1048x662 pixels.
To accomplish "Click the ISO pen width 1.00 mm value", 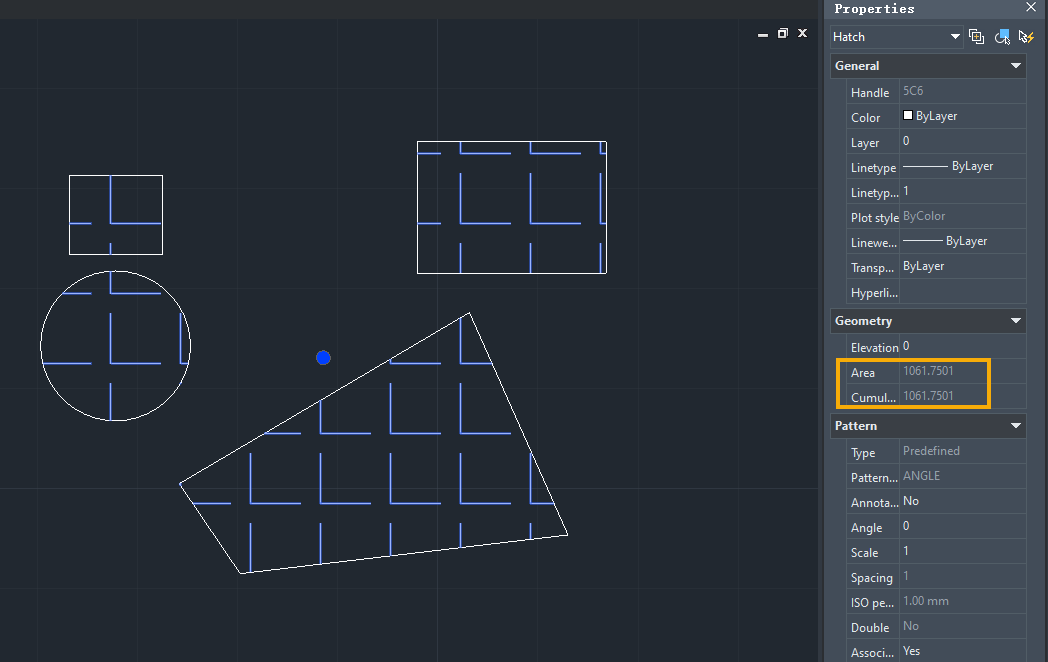I will tap(926, 601).
